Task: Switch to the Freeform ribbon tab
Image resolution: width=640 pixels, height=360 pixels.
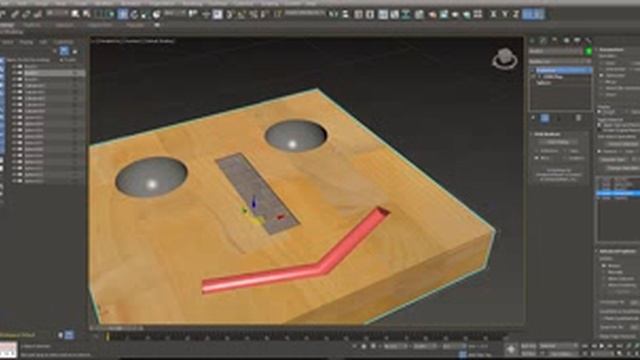Action: [x=32, y=25]
